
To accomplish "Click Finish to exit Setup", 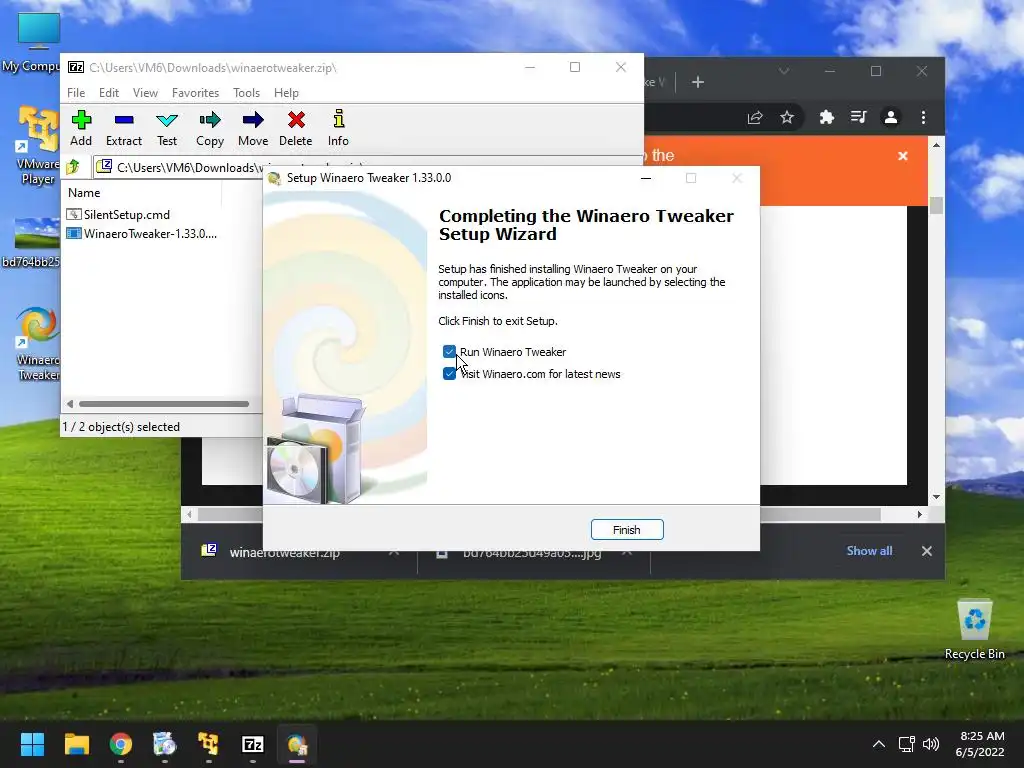I will tap(627, 530).
